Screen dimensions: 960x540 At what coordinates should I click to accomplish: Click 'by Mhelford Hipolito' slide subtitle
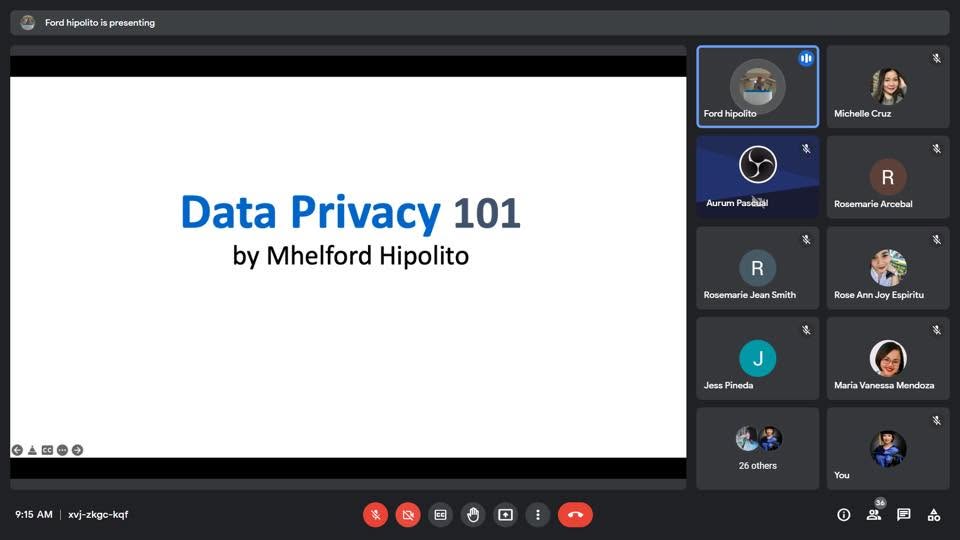pyautogui.click(x=351, y=256)
